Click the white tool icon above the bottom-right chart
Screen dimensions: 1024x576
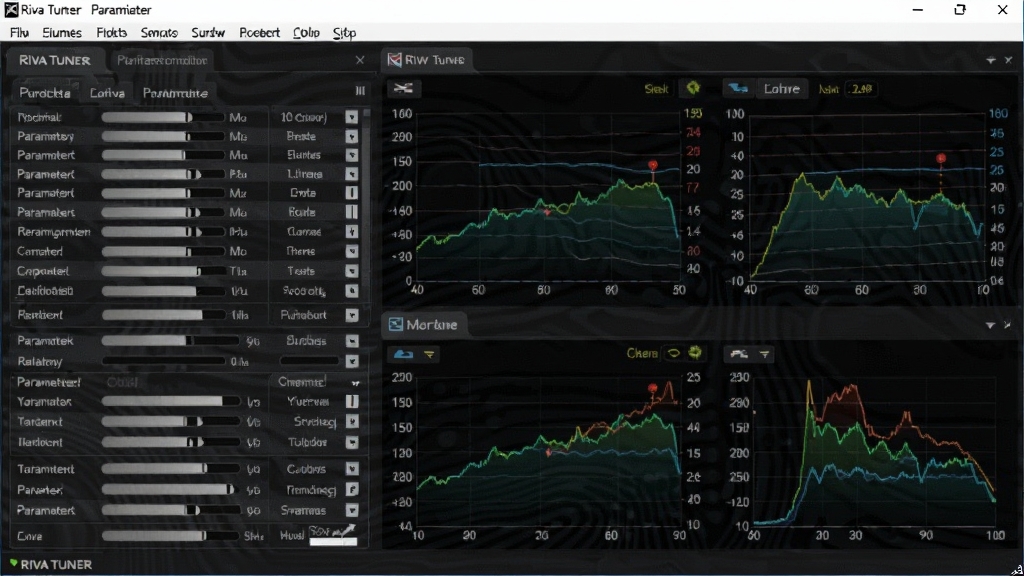(x=739, y=354)
